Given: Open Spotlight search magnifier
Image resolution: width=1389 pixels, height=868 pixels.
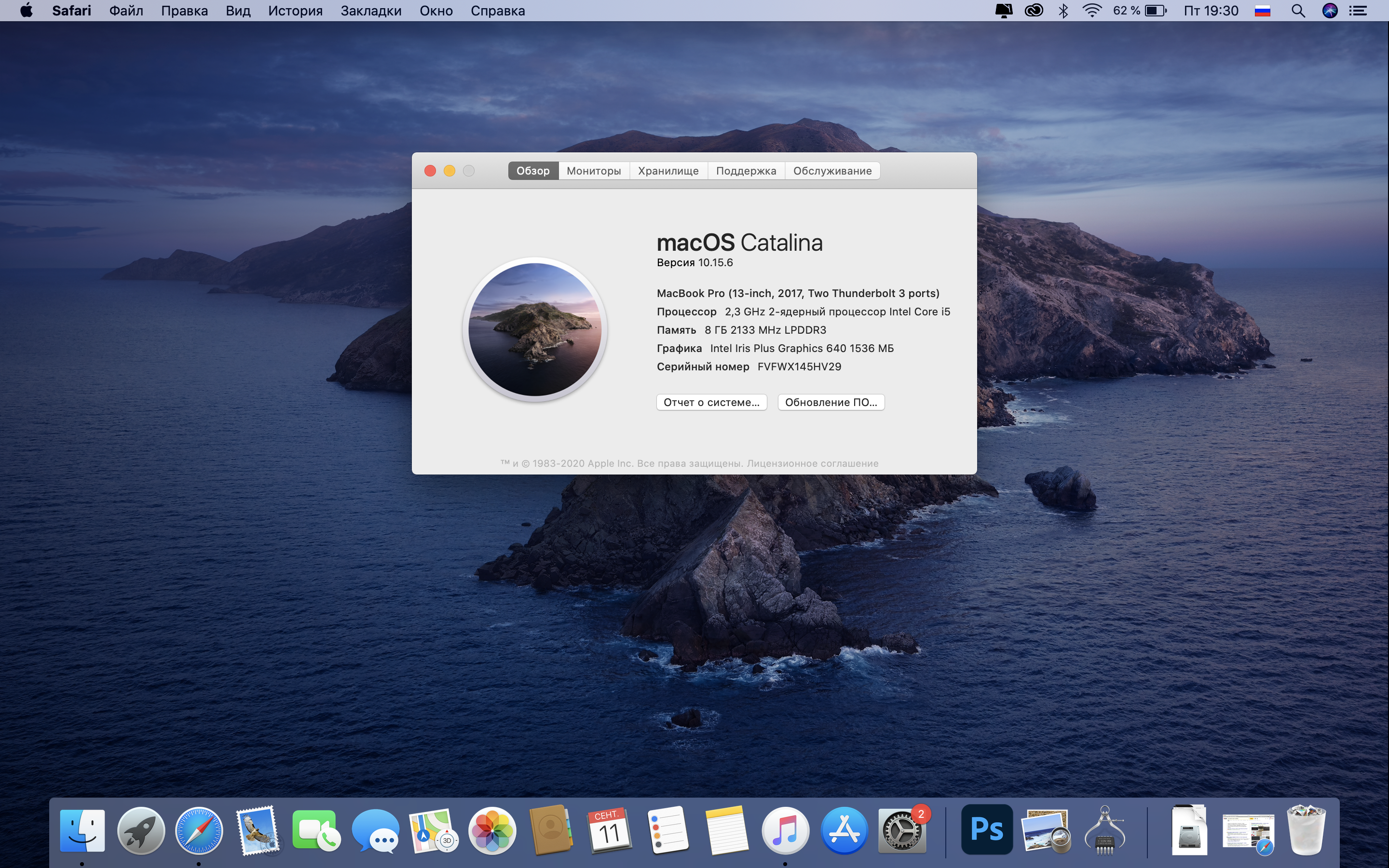Looking at the screenshot, I should pos(1298,11).
